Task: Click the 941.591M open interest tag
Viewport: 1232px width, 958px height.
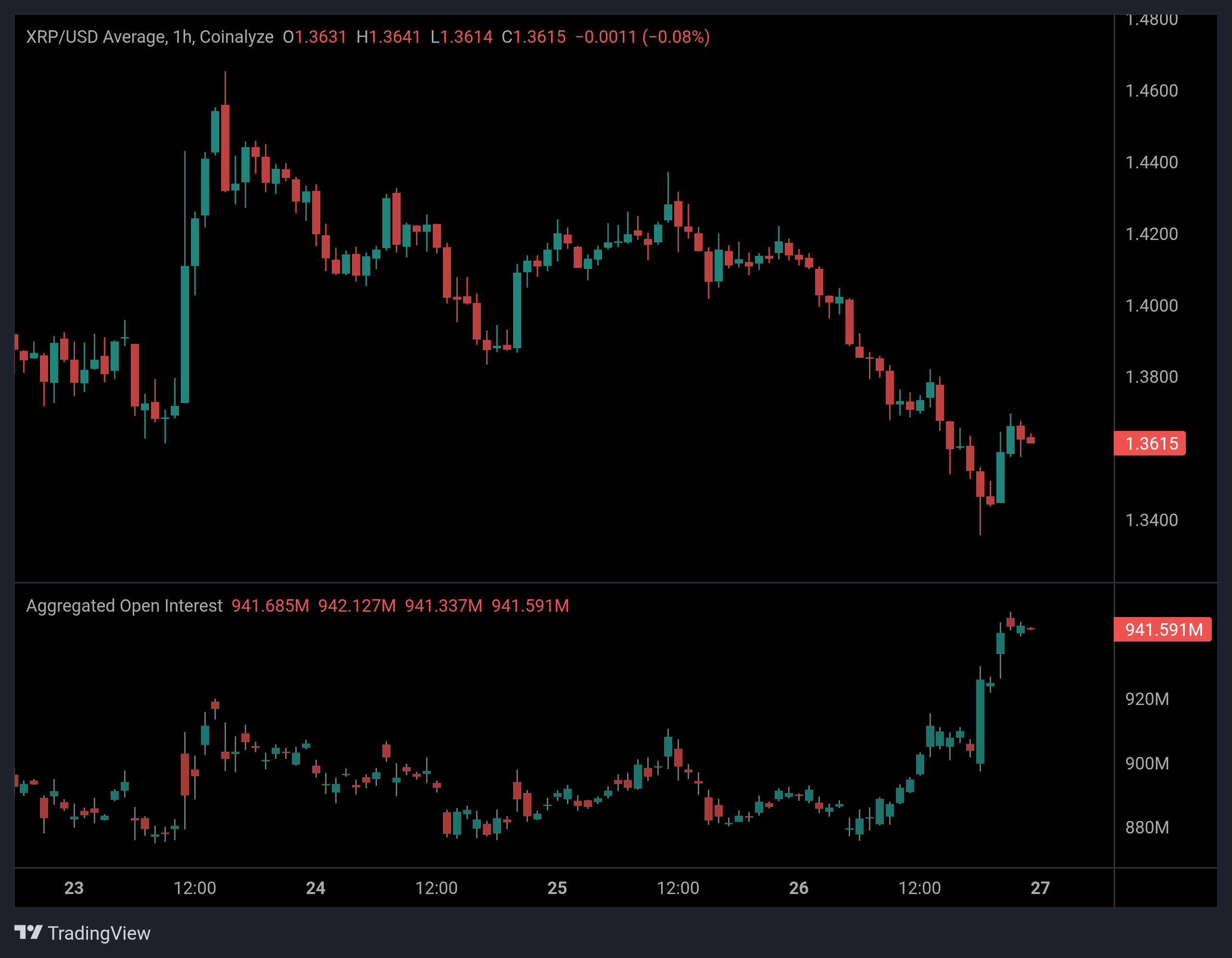Action: 1162,630
